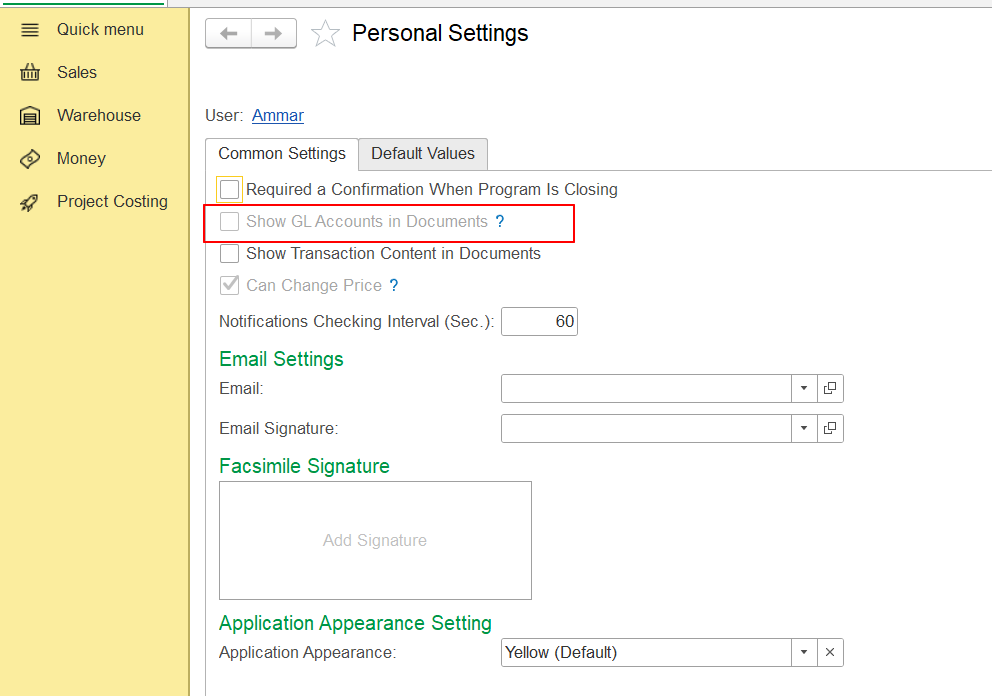Switch to the Default Values tab
This screenshot has height=696, width=992.
[423, 154]
